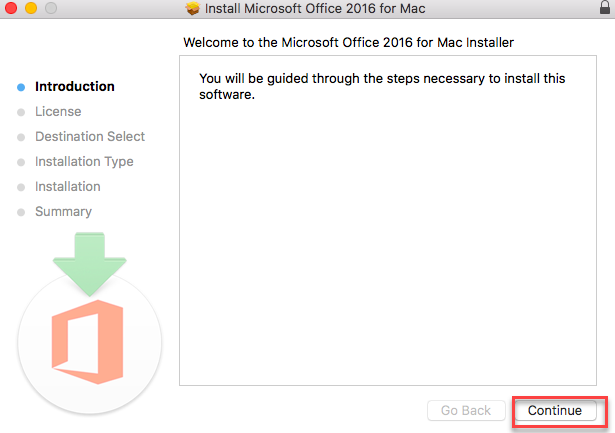Viewport: 615px width, 433px height.
Task: Click the Continue button
Action: click(x=555, y=411)
